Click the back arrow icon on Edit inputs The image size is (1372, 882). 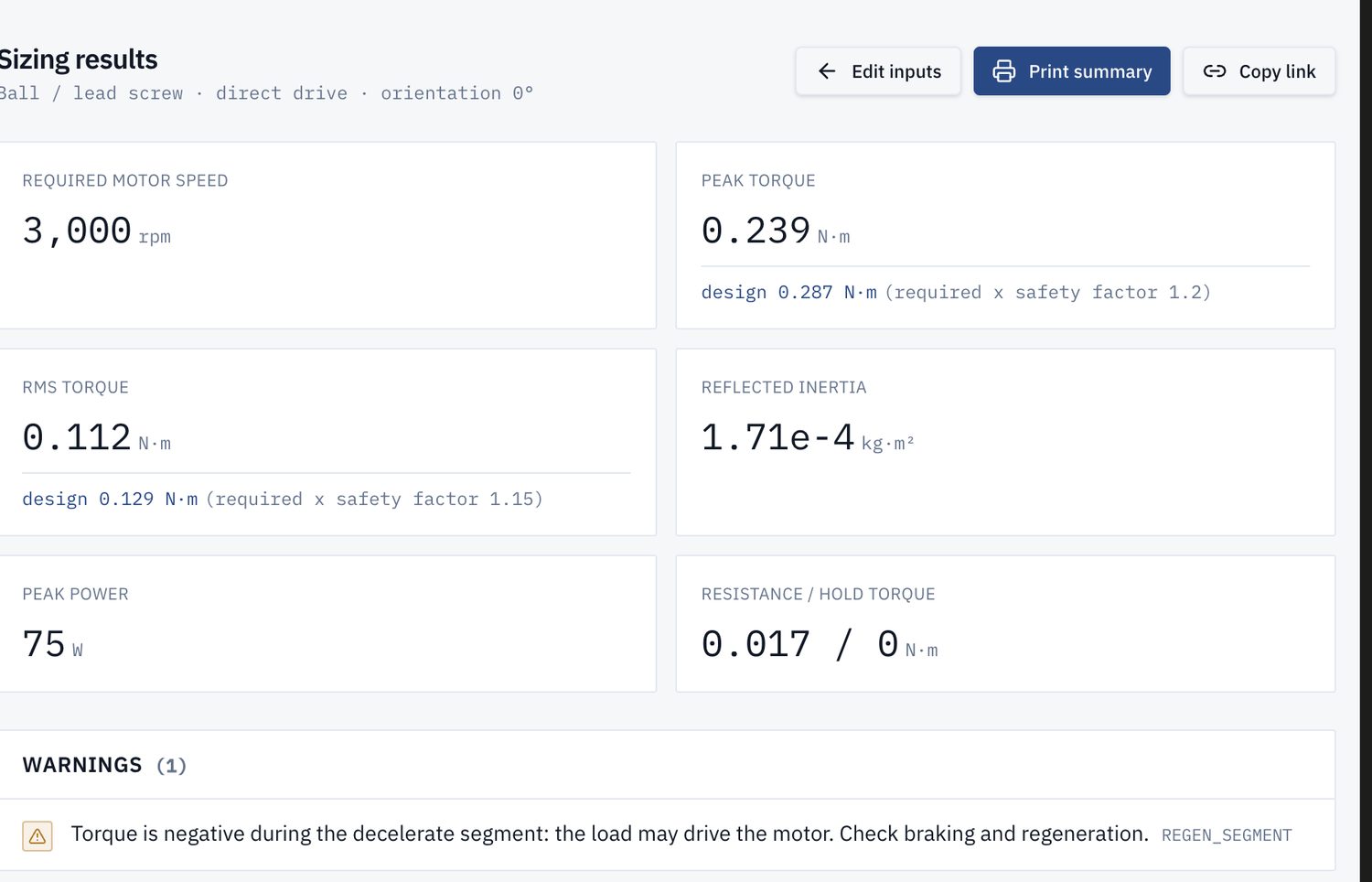[827, 71]
